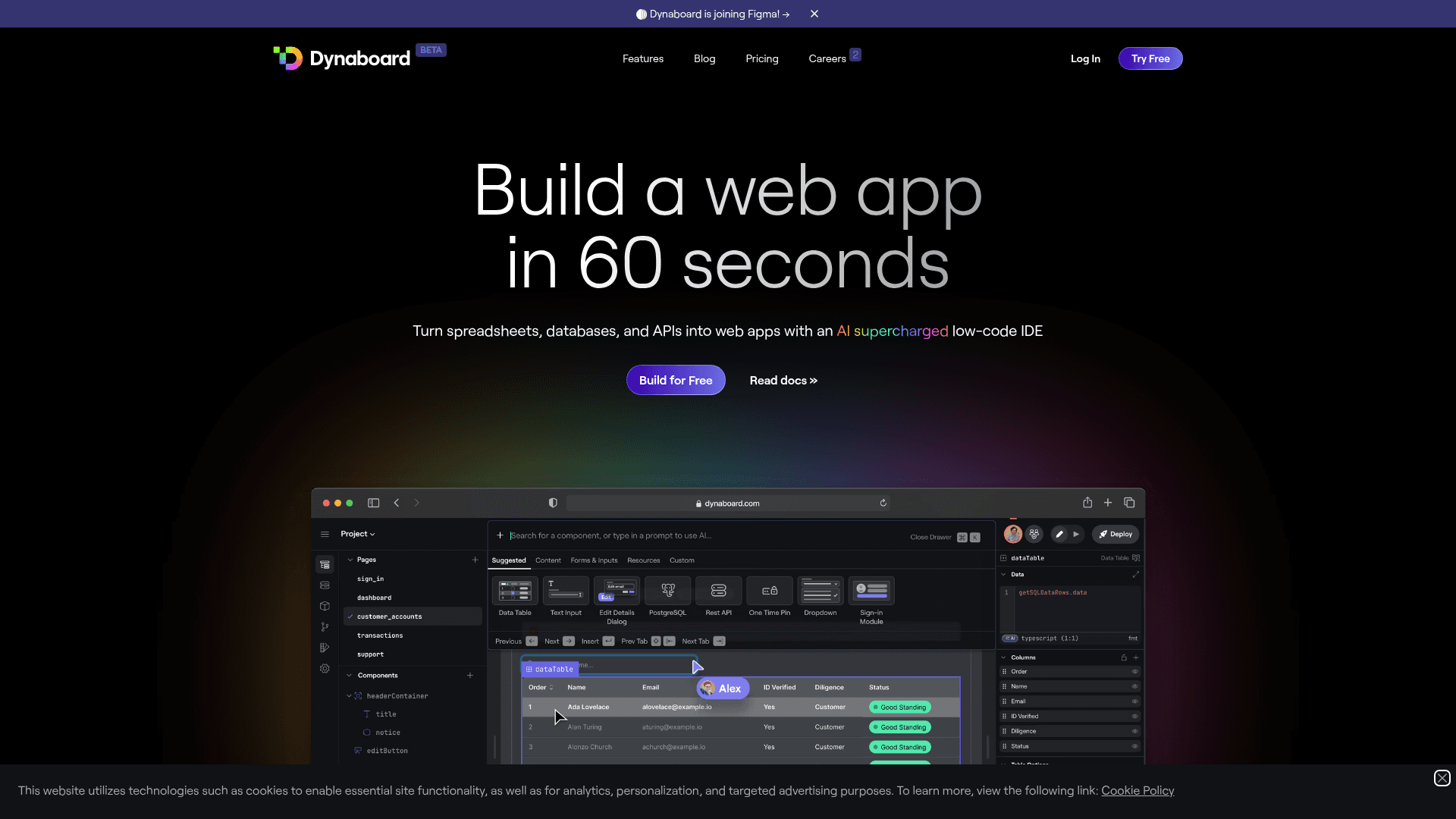Select the PostgreSQL component icon

[x=667, y=591]
